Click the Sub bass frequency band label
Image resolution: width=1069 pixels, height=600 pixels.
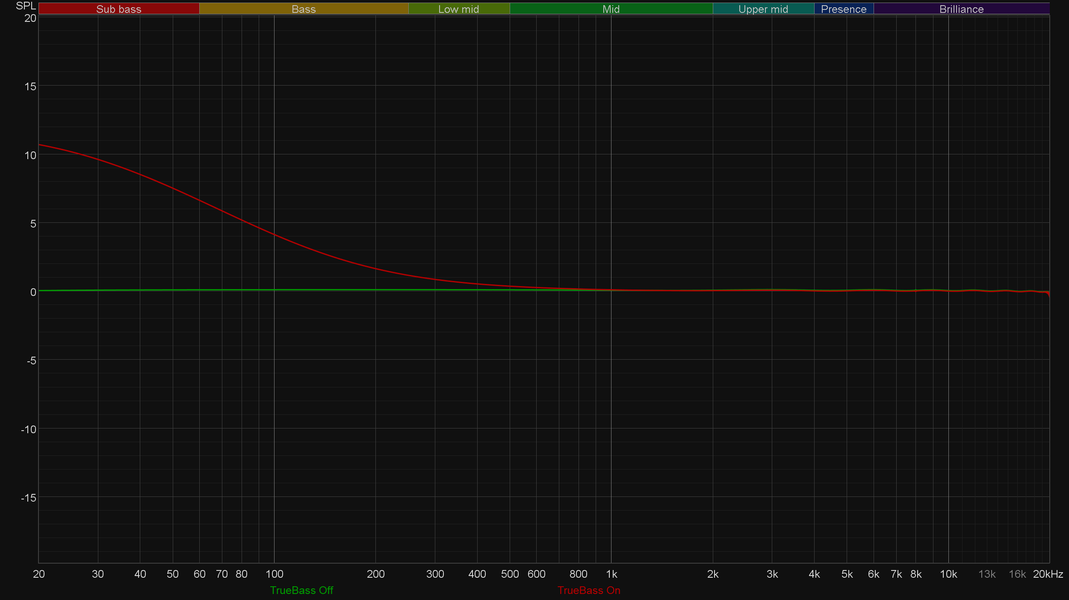119,10
